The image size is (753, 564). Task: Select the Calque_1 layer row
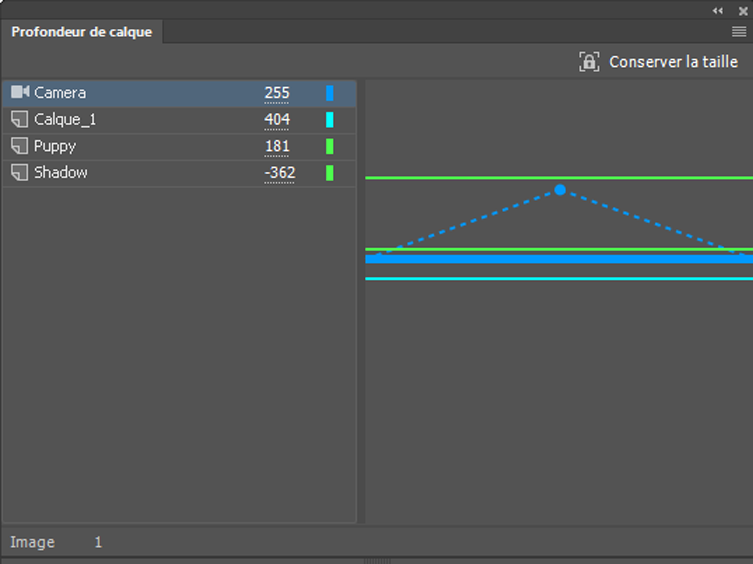150,120
